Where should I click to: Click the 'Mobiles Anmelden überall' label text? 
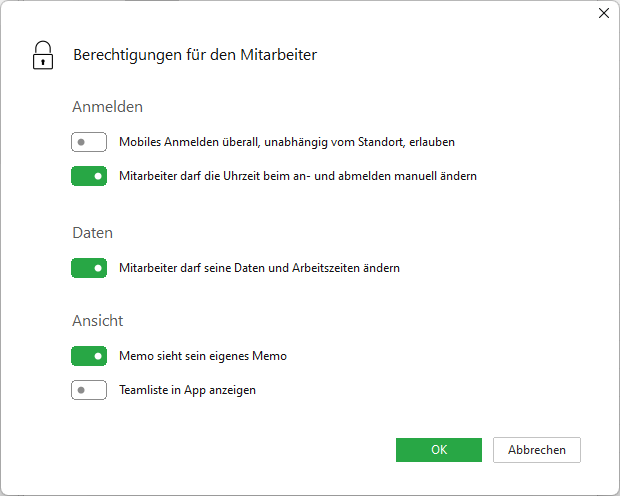(286, 142)
